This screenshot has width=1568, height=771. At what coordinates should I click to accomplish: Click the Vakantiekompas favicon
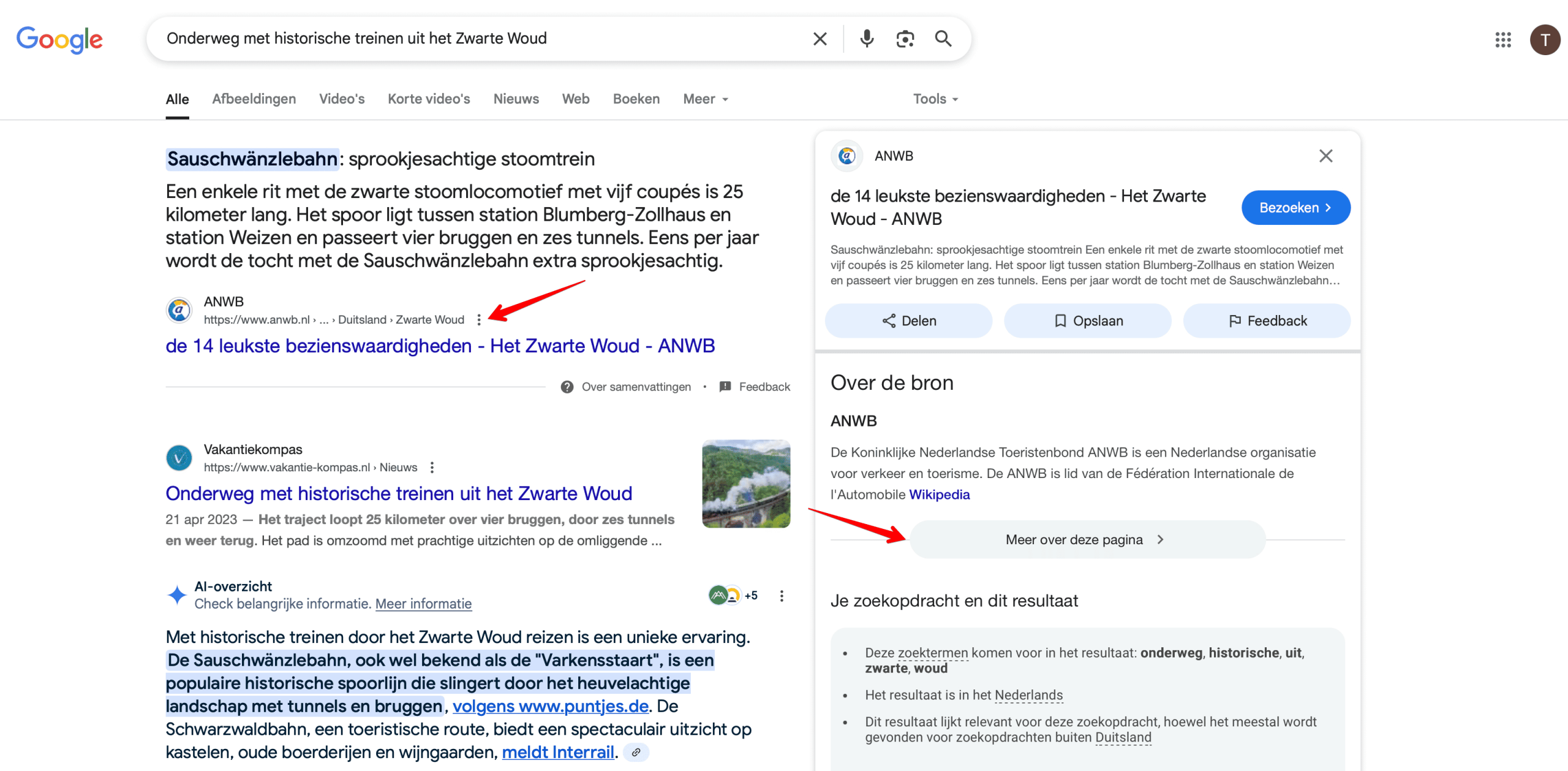click(179, 458)
